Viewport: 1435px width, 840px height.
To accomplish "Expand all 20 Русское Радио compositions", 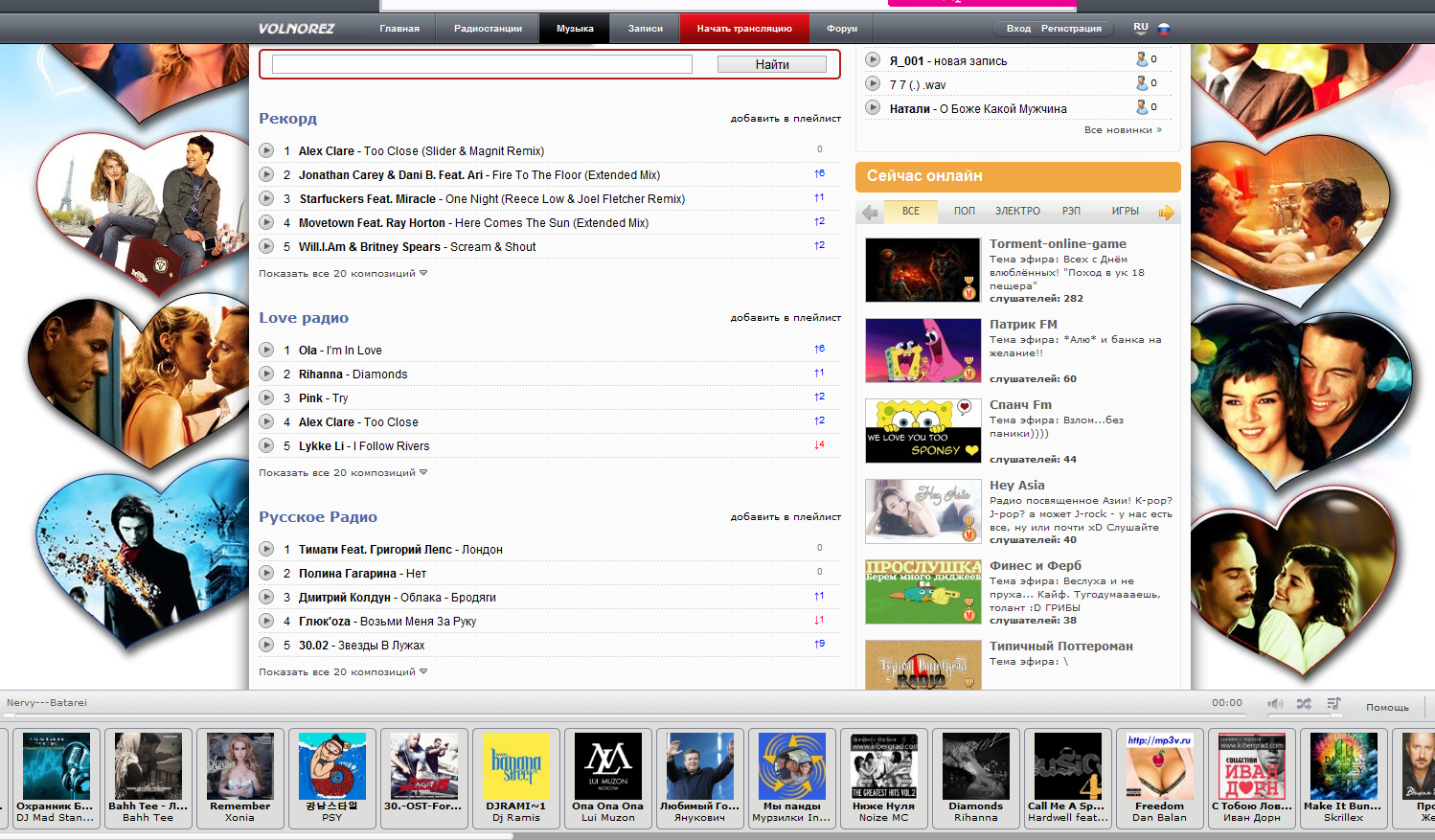I will (x=343, y=671).
